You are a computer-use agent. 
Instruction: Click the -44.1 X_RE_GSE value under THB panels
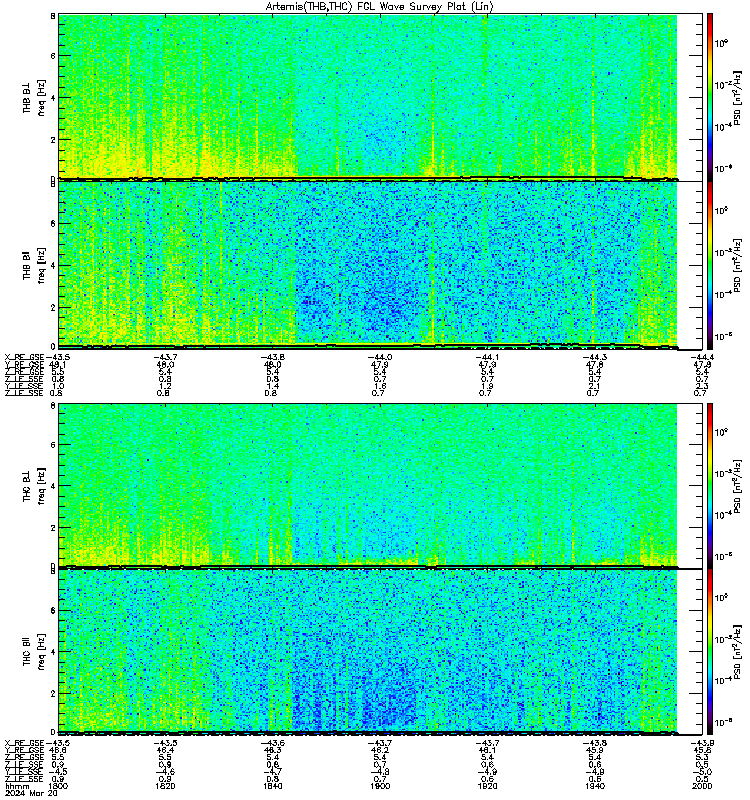[487, 357]
